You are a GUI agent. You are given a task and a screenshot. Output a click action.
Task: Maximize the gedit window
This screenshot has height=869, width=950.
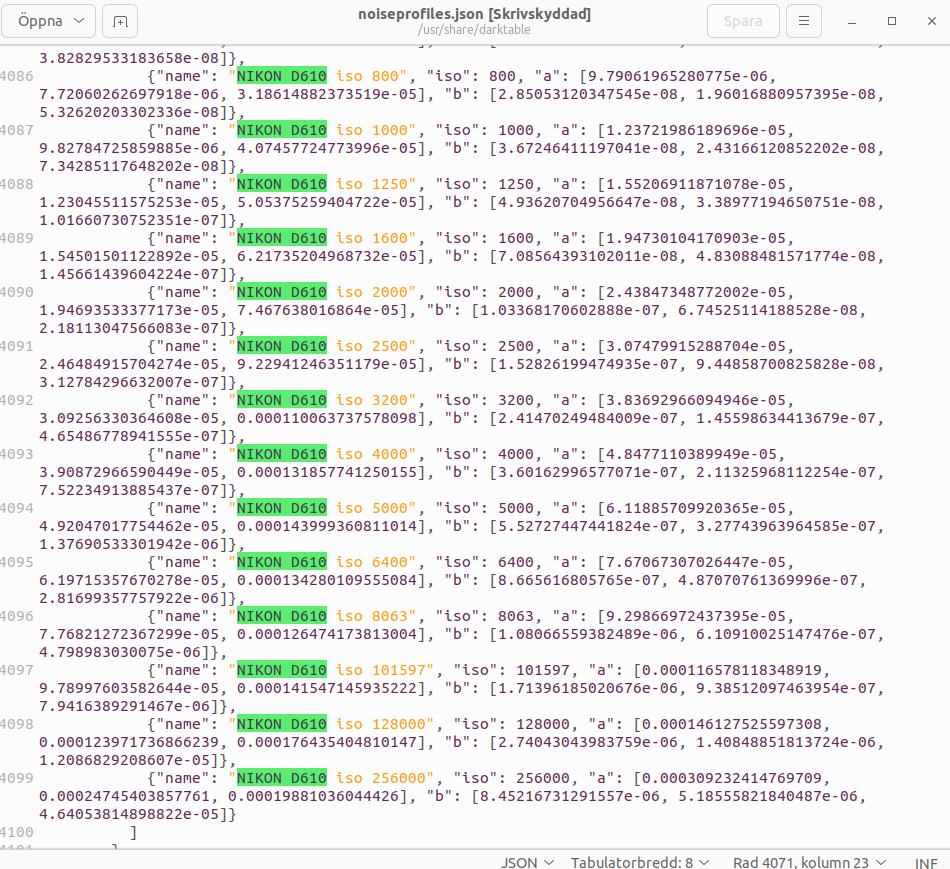(x=892, y=21)
